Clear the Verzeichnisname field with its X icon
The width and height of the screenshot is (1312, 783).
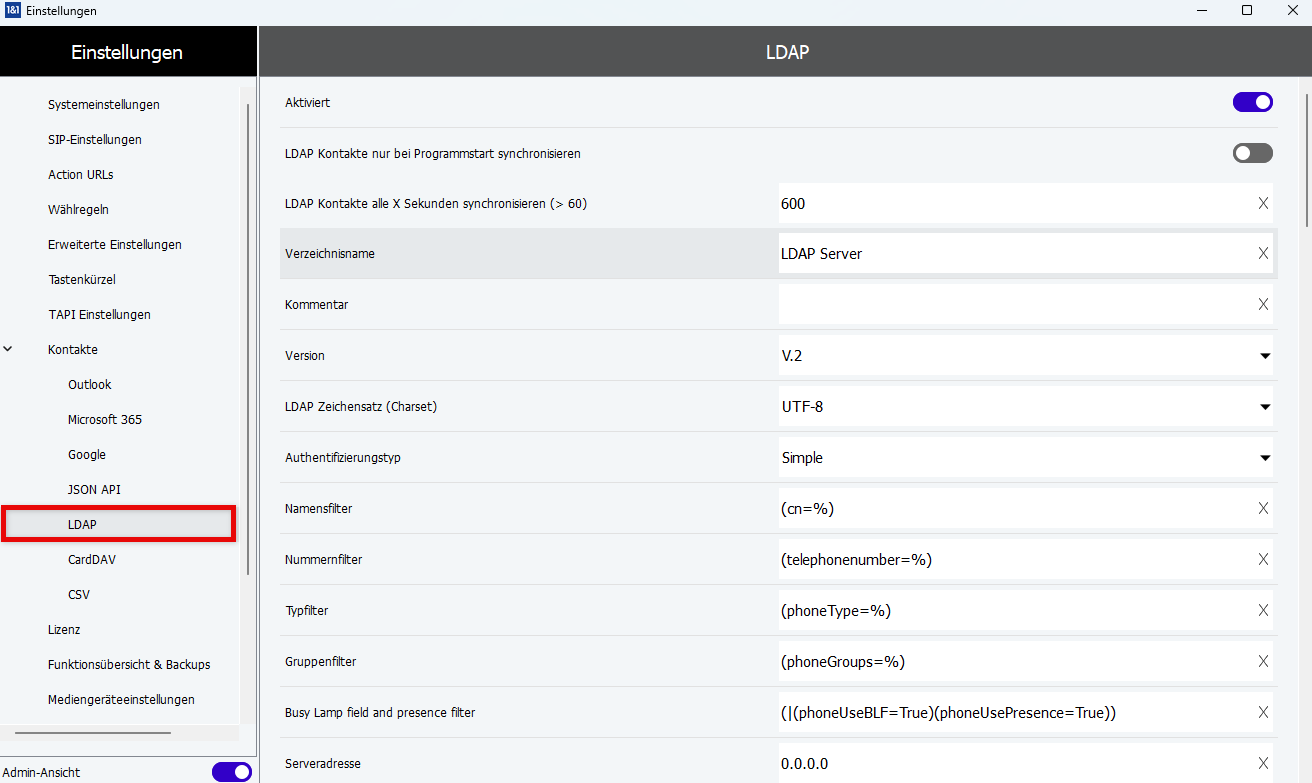pos(1263,254)
